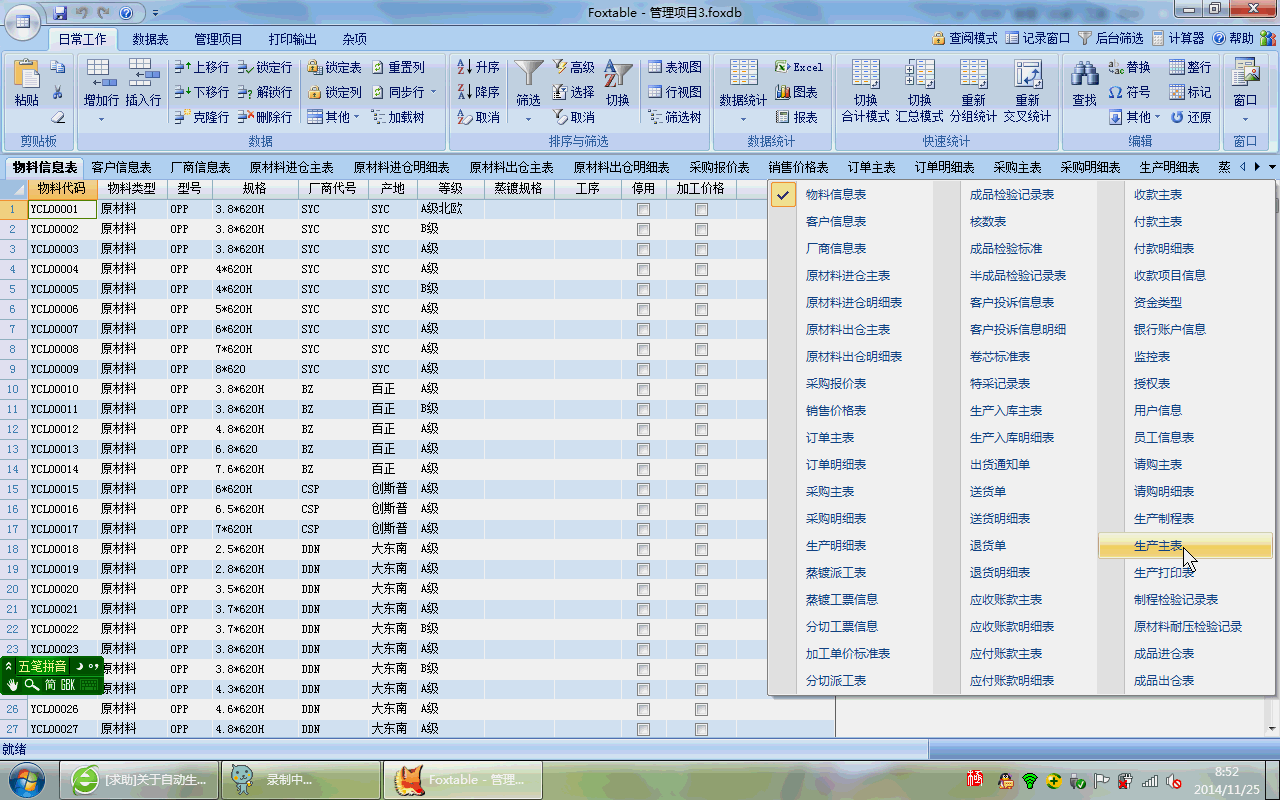Expand the 其他 dropdown in 数据 group

356,117
